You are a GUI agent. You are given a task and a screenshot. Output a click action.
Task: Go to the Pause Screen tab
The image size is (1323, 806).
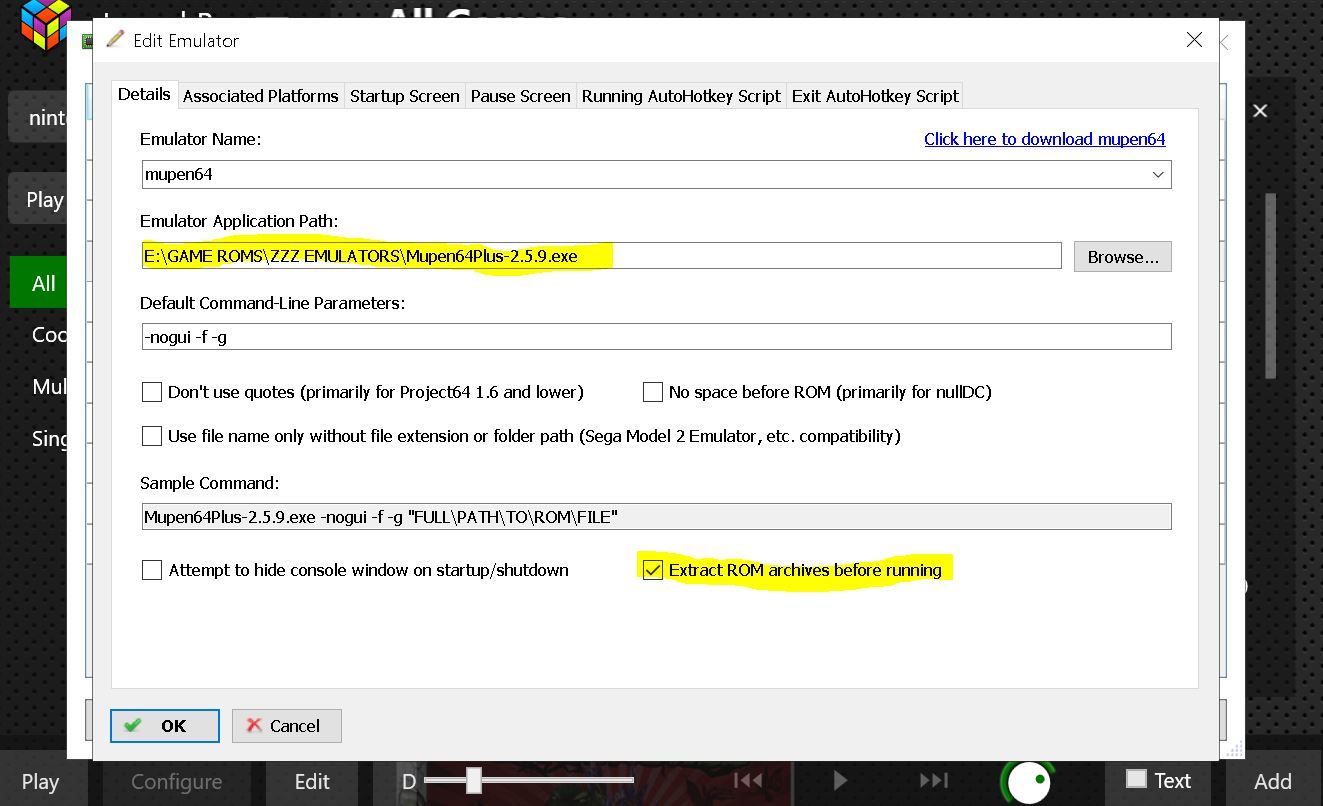click(521, 96)
